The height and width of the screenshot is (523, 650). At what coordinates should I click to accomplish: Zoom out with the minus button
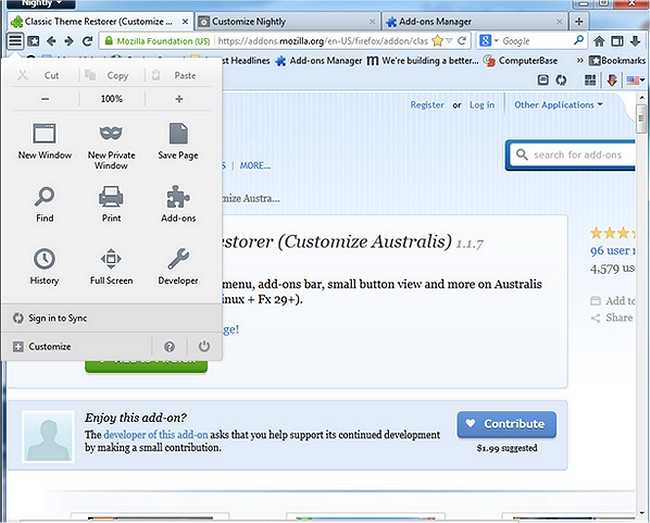[45, 99]
